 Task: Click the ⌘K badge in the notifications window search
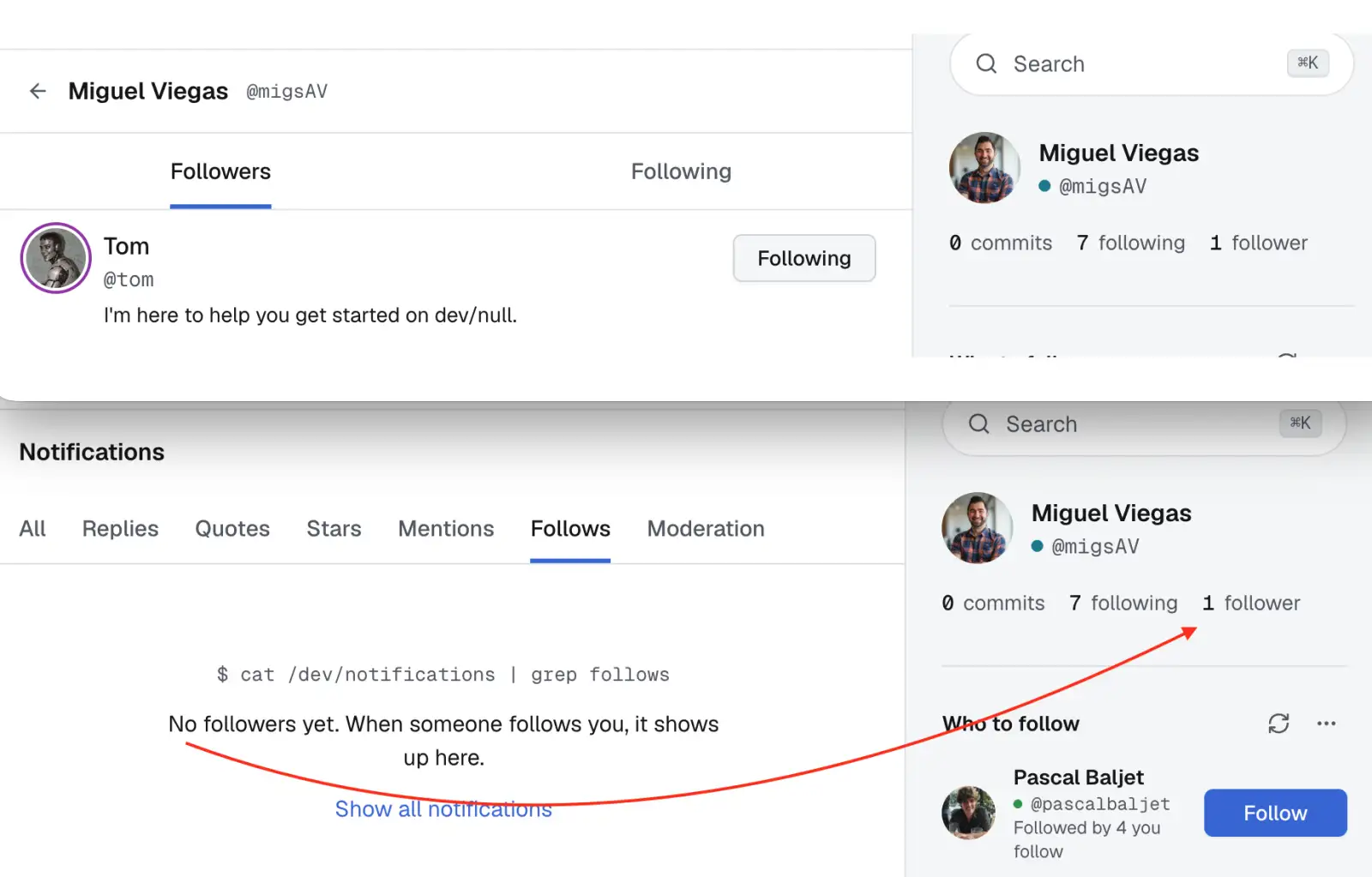(x=1300, y=423)
